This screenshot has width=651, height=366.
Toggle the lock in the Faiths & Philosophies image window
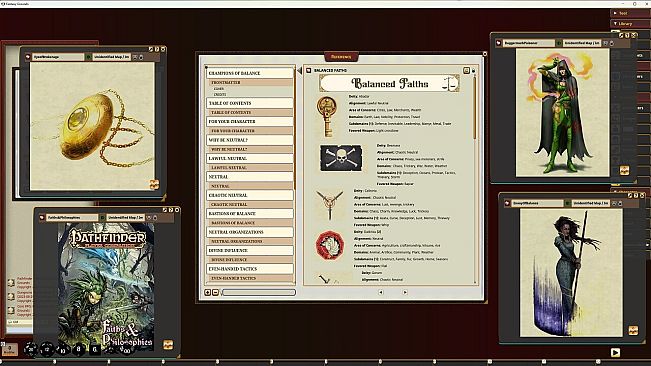(155, 217)
